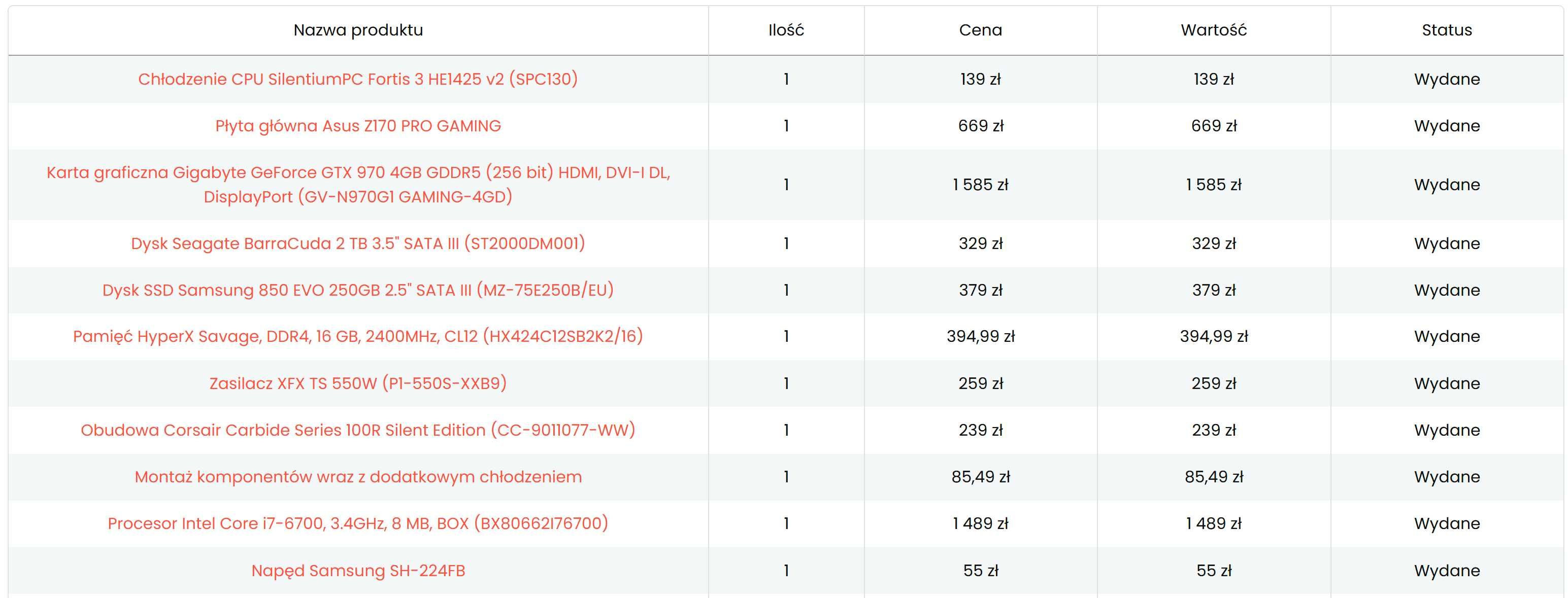Select the 1 585 zł price in Cena column

pyautogui.click(x=980, y=184)
